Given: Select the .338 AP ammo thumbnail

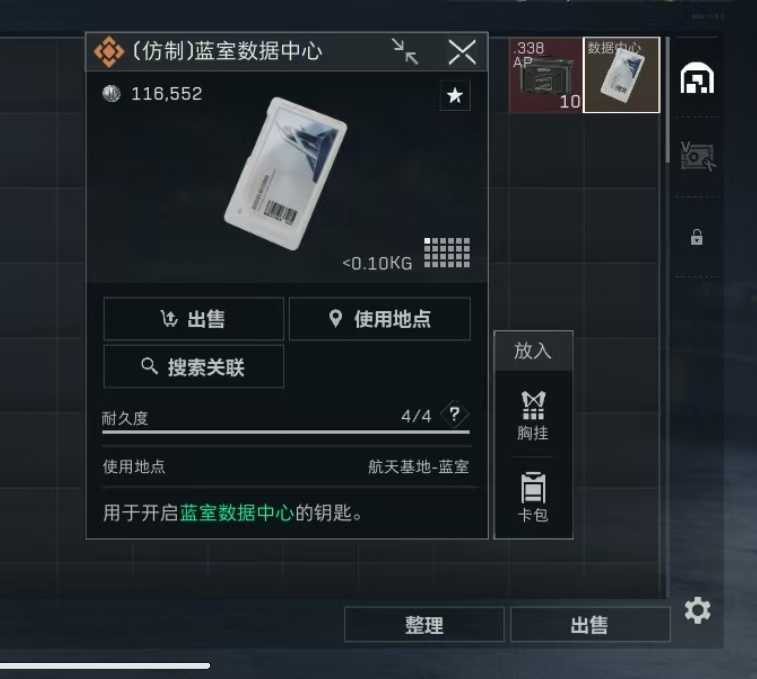Looking at the screenshot, I should (x=546, y=75).
